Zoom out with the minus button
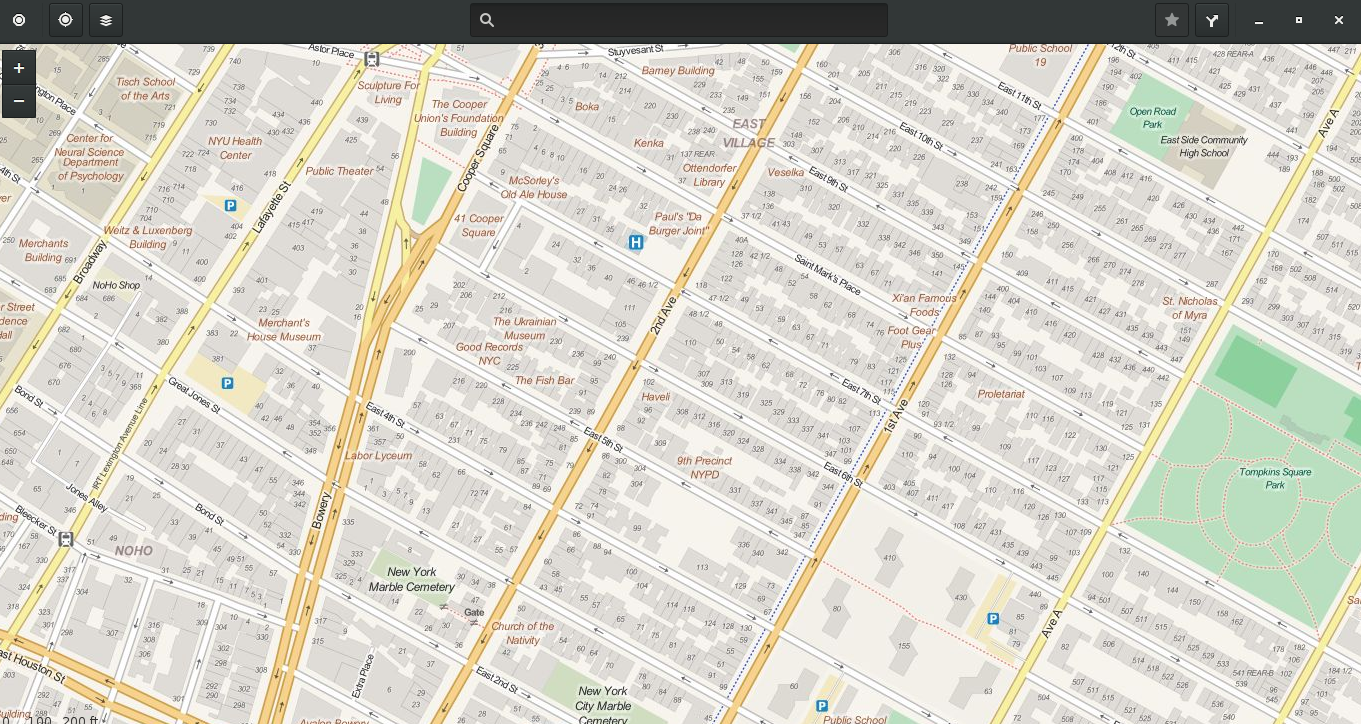This screenshot has width=1361, height=724. (18, 101)
